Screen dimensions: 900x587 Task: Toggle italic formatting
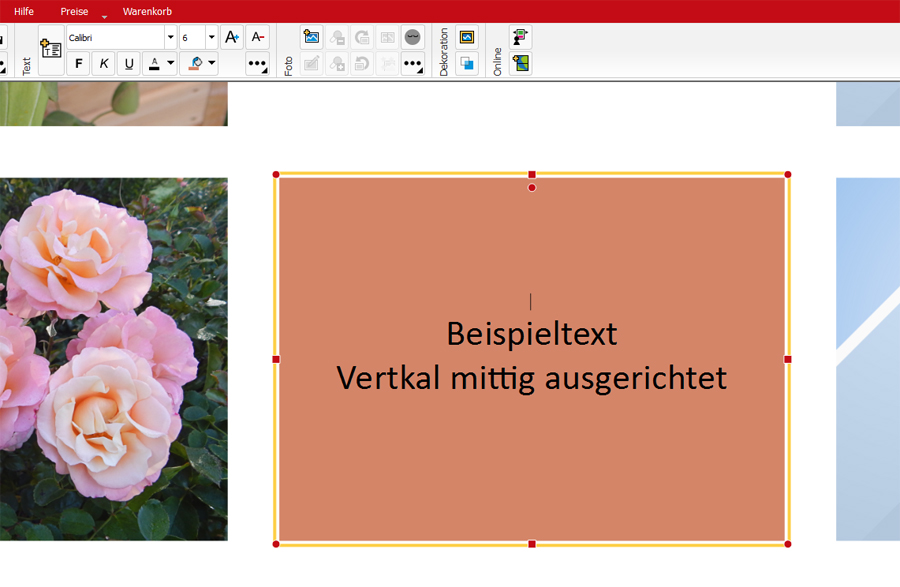point(104,64)
